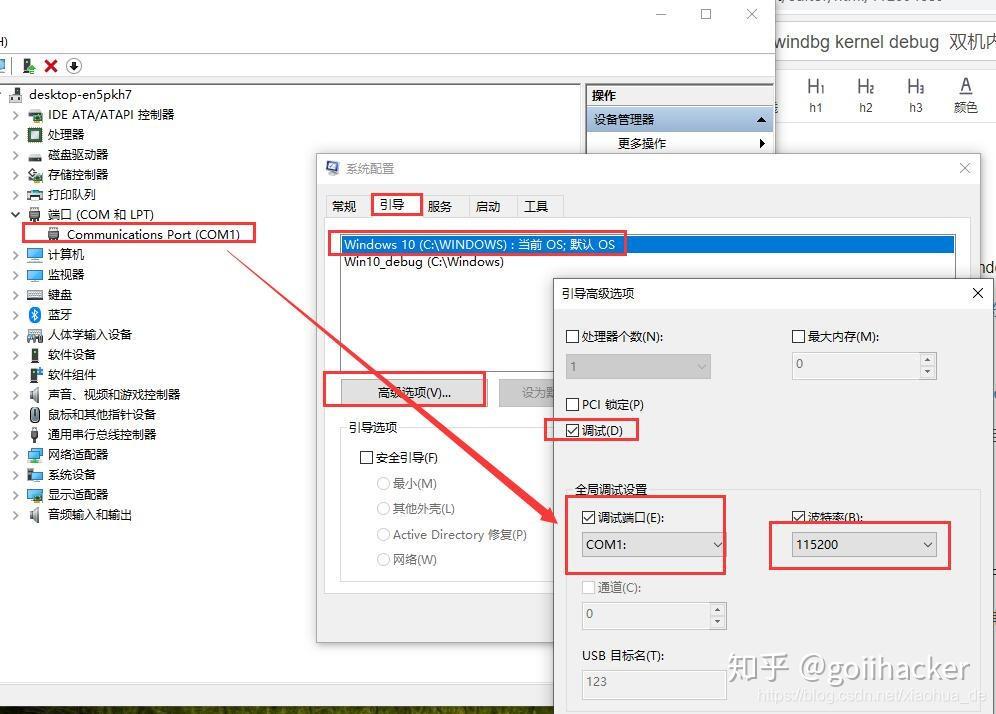Image resolution: width=996 pixels, height=714 pixels.
Task: Click the 存储控制器 storage controller icon
Action: pos(35,175)
